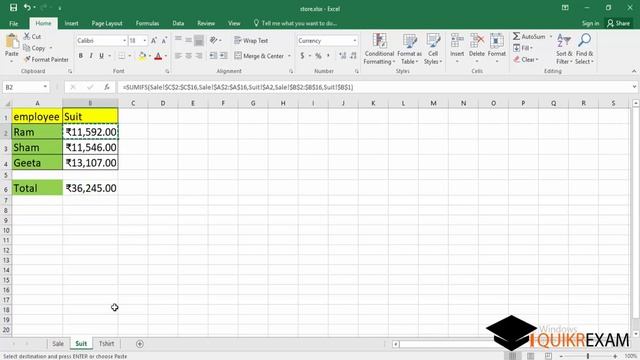The height and width of the screenshot is (360, 640).
Task: Open the Format cells menu
Action: [x=497, y=48]
